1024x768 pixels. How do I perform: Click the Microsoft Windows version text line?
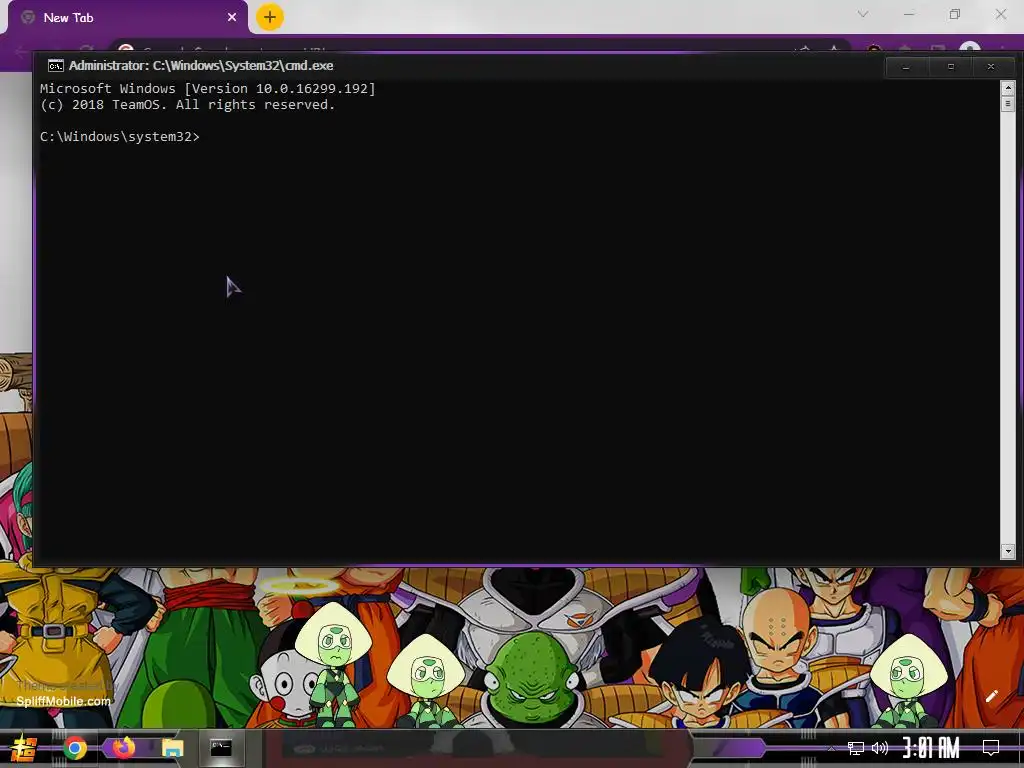208,88
